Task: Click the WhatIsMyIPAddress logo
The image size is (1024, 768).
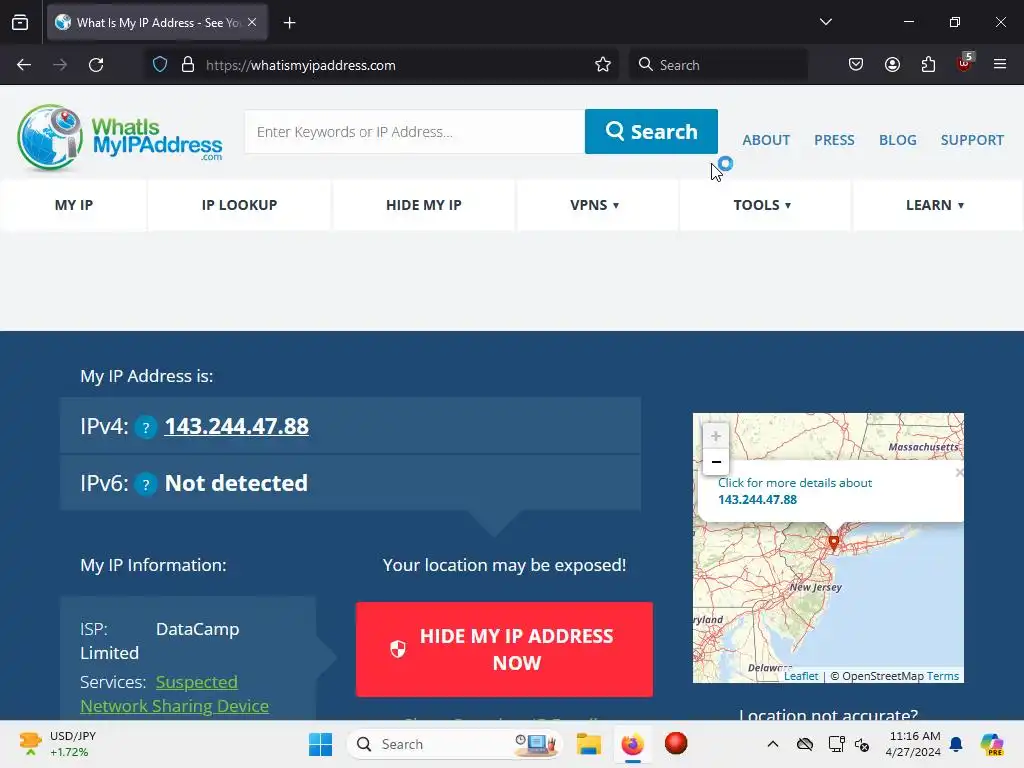Action: point(120,137)
